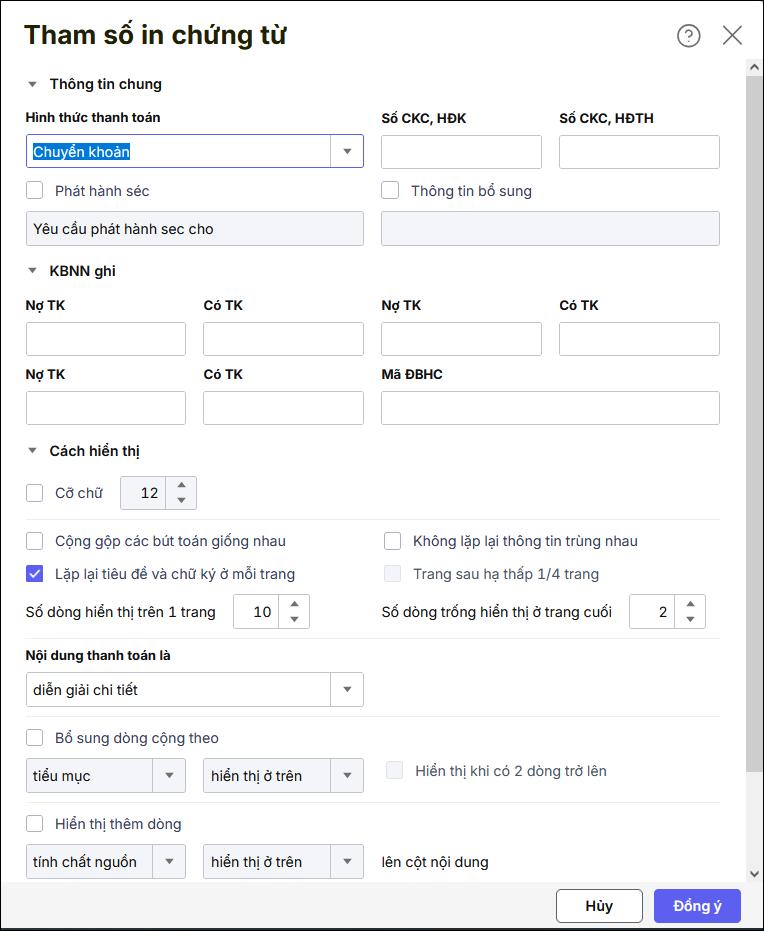Screen dimensions: 764x931
Task: Collapse the Cách hiển thị section
Action: coord(33,452)
